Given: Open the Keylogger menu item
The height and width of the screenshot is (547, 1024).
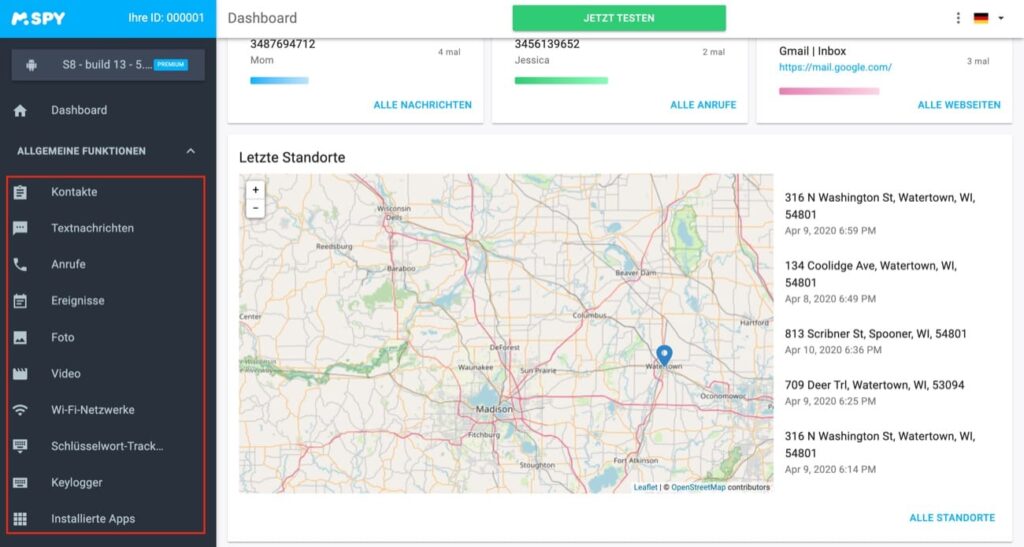Looking at the screenshot, I should 77,483.
